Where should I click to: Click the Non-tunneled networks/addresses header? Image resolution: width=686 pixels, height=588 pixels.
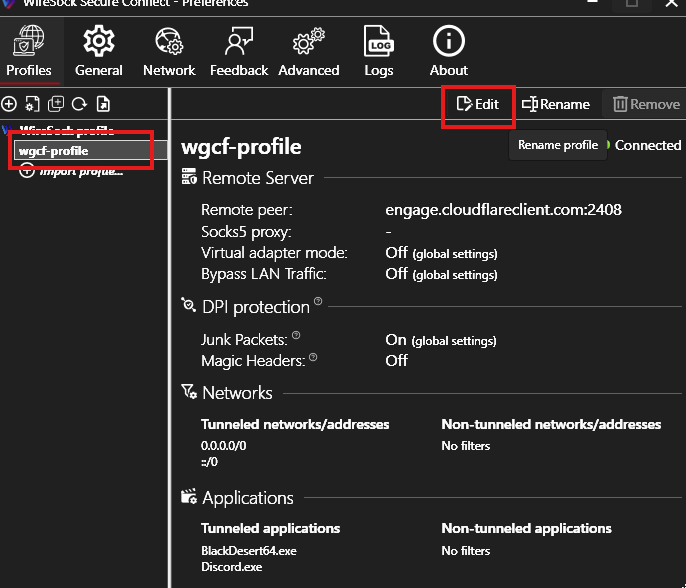tap(551, 424)
